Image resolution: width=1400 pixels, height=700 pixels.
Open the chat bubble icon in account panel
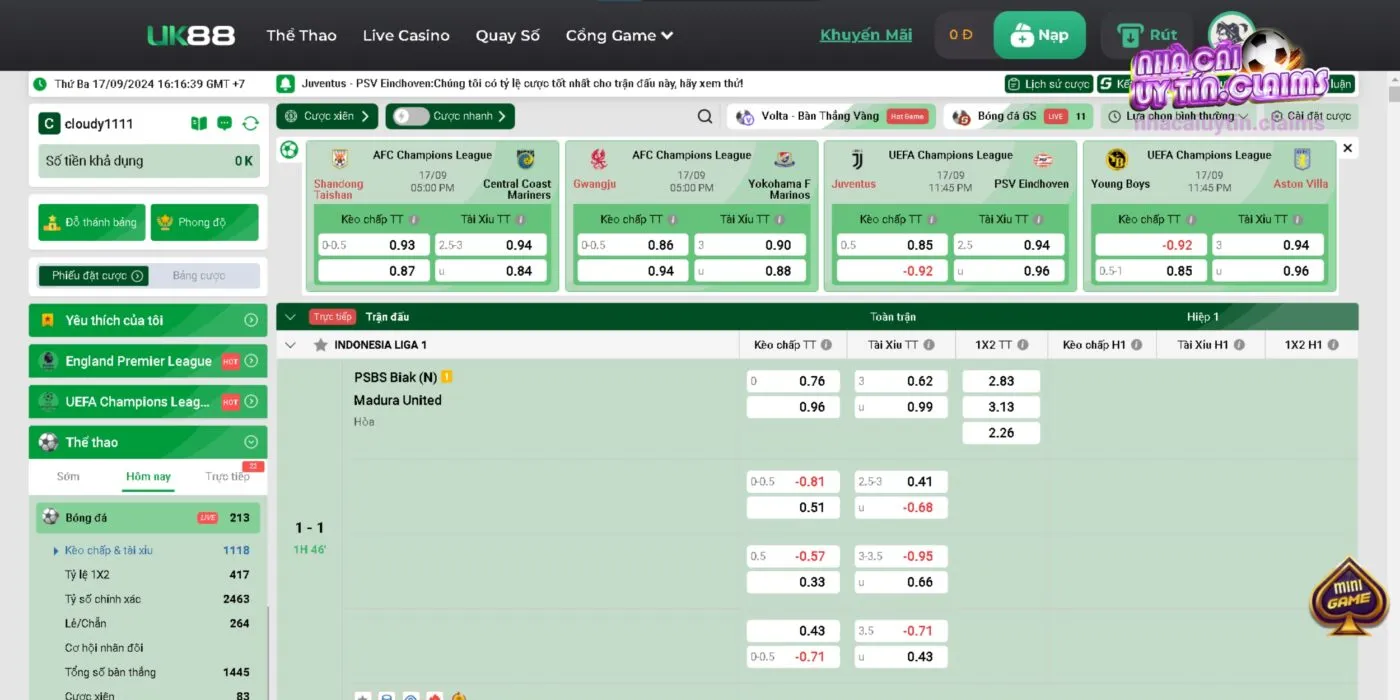point(225,124)
